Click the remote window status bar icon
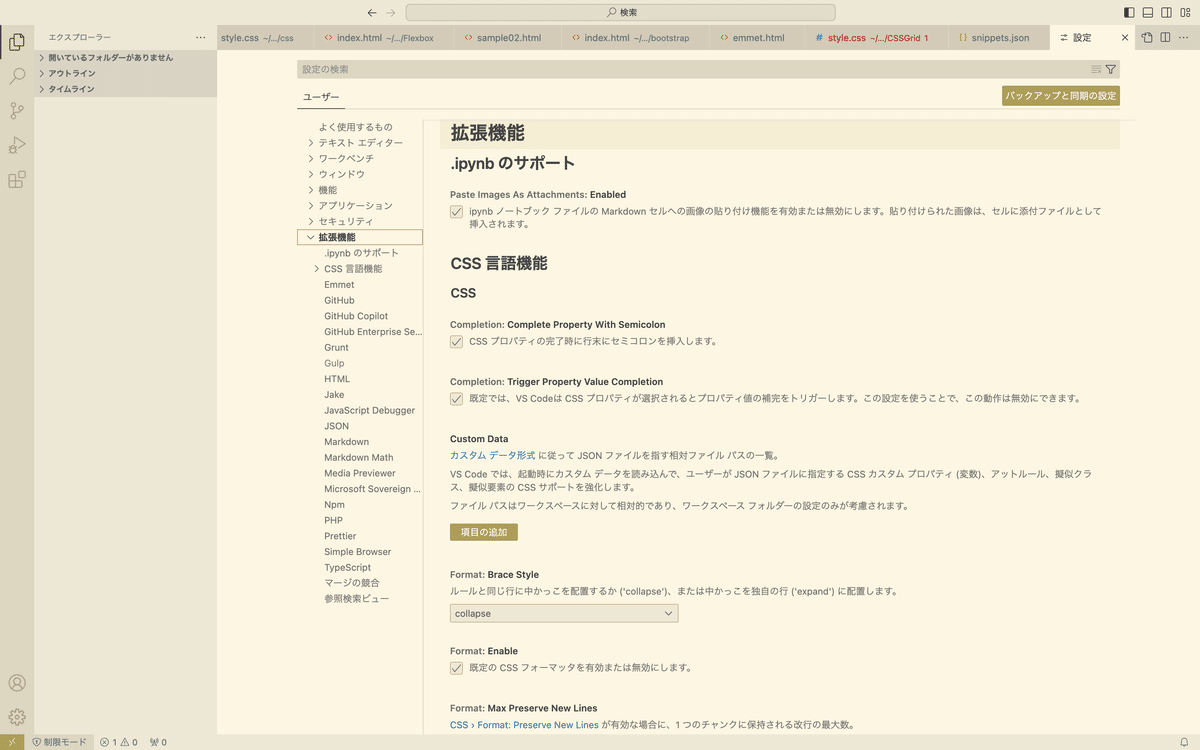The width and height of the screenshot is (1200, 750). point(12,742)
